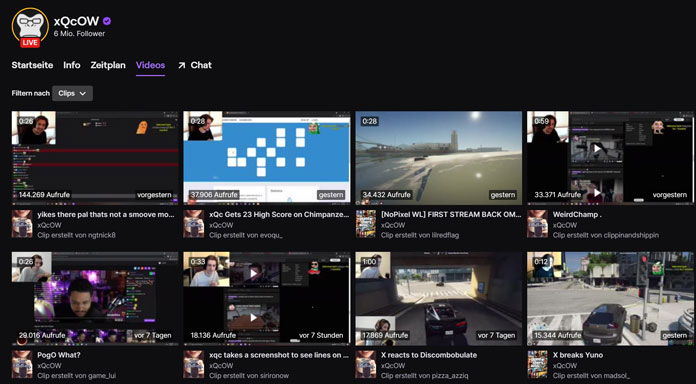This screenshot has height=384, width=696.
Task: Click the LIVE badge on the avatar
Action: click(30, 43)
